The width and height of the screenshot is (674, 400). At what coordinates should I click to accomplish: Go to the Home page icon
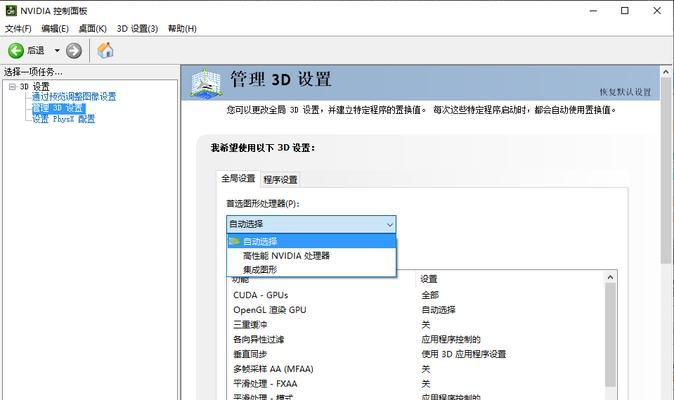(105, 50)
